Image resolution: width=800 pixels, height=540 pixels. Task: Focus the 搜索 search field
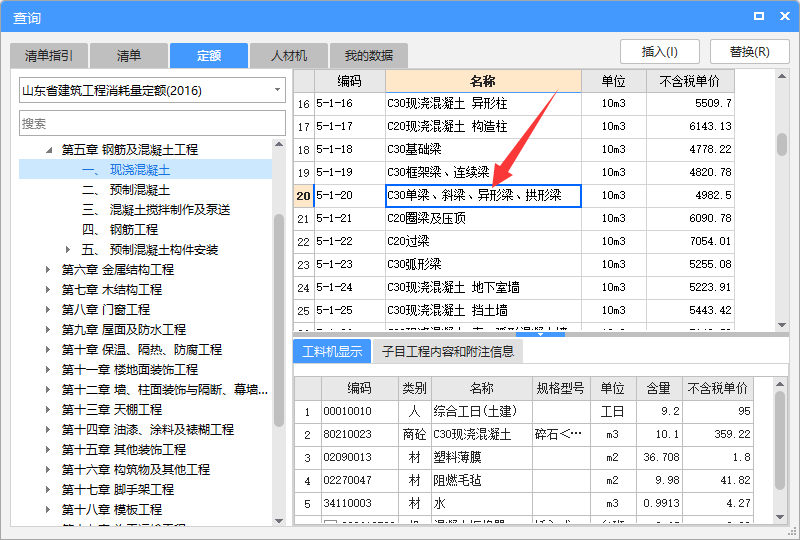coord(152,123)
